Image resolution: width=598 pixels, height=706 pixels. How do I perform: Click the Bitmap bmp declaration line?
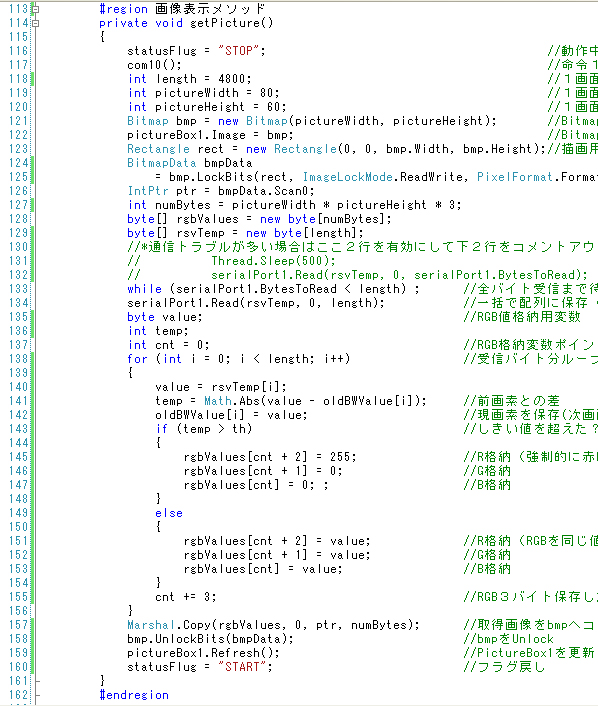(x=312, y=121)
